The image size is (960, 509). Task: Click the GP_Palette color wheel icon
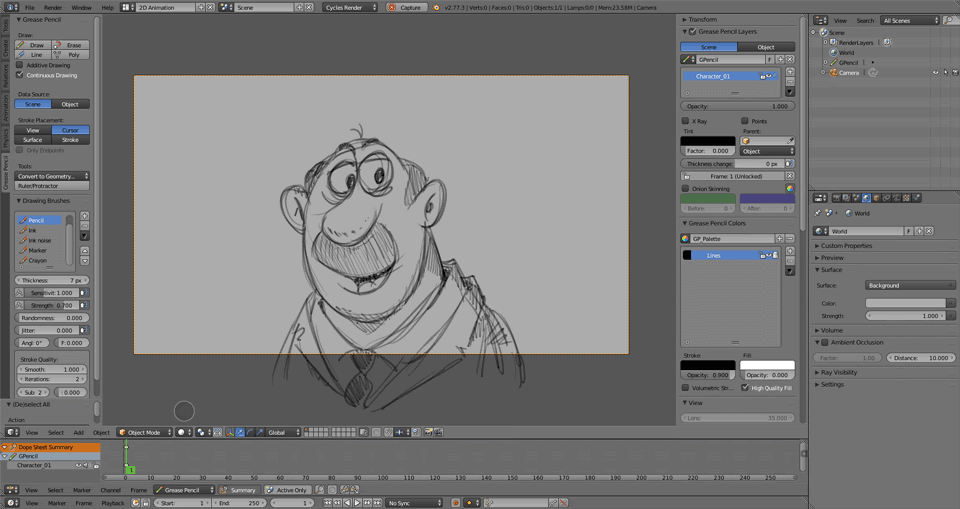(x=685, y=239)
